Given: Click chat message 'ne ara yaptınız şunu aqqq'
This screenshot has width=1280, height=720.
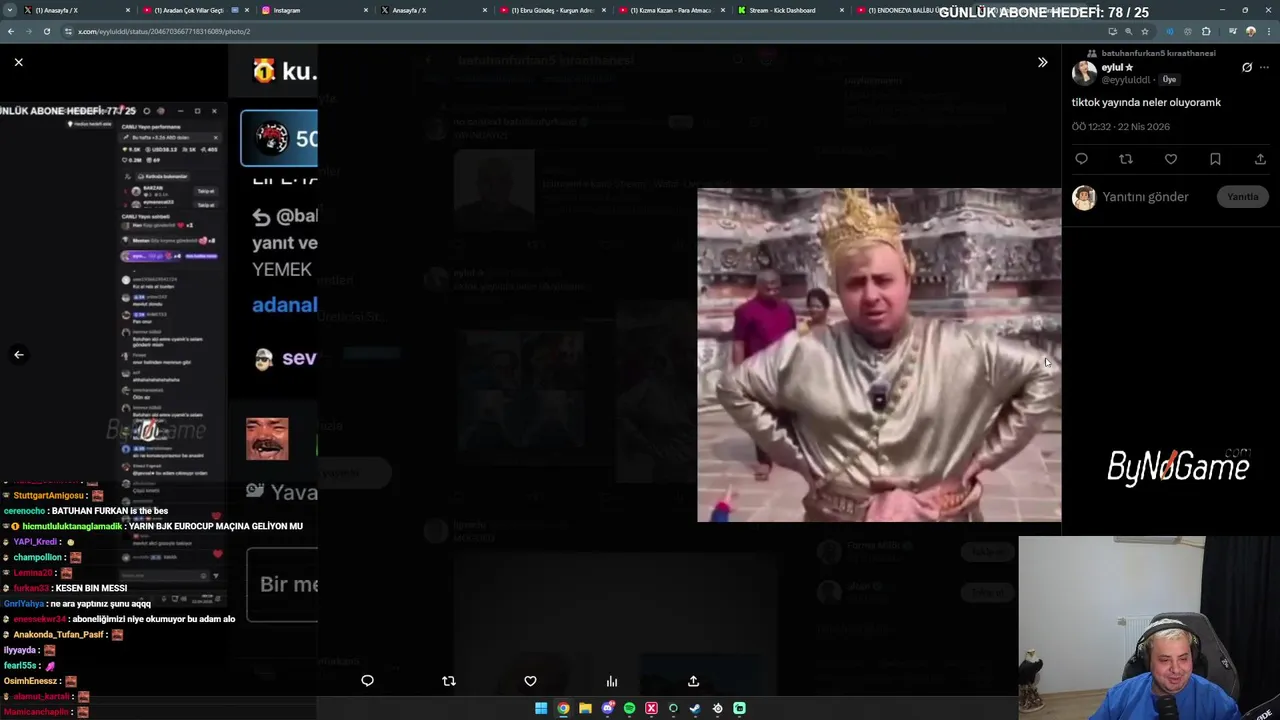Looking at the screenshot, I should coord(100,604).
